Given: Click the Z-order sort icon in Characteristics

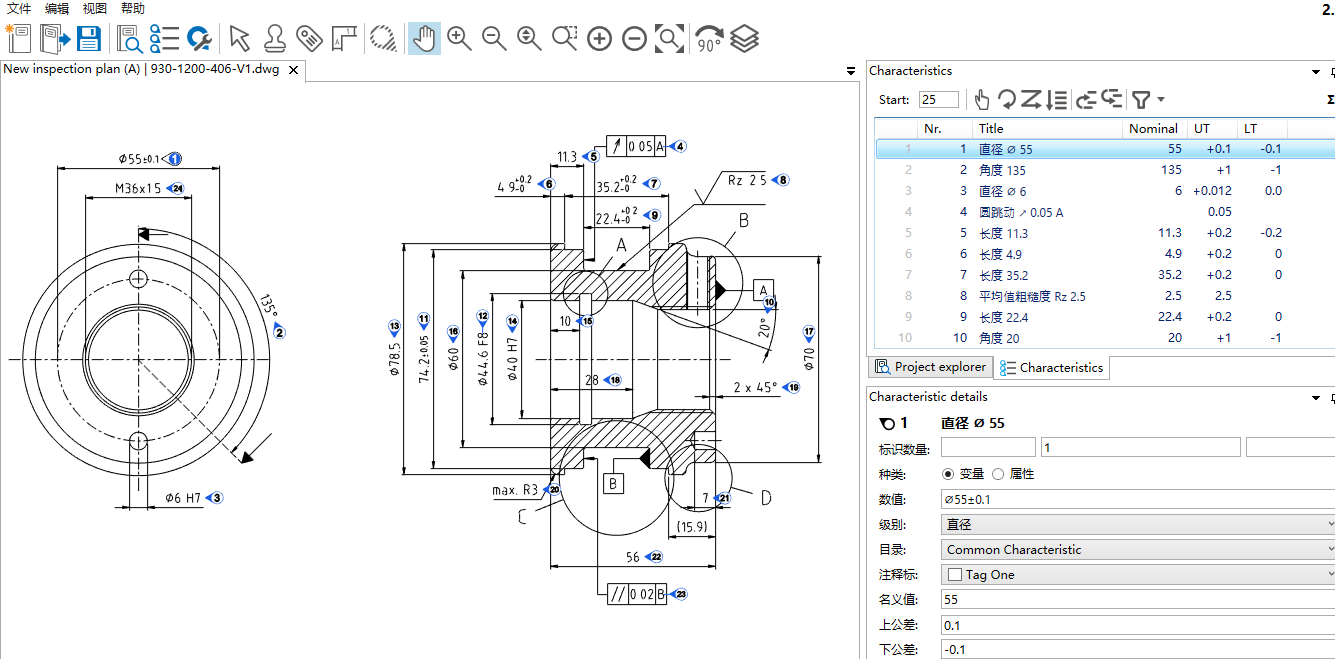Looking at the screenshot, I should [1031, 99].
